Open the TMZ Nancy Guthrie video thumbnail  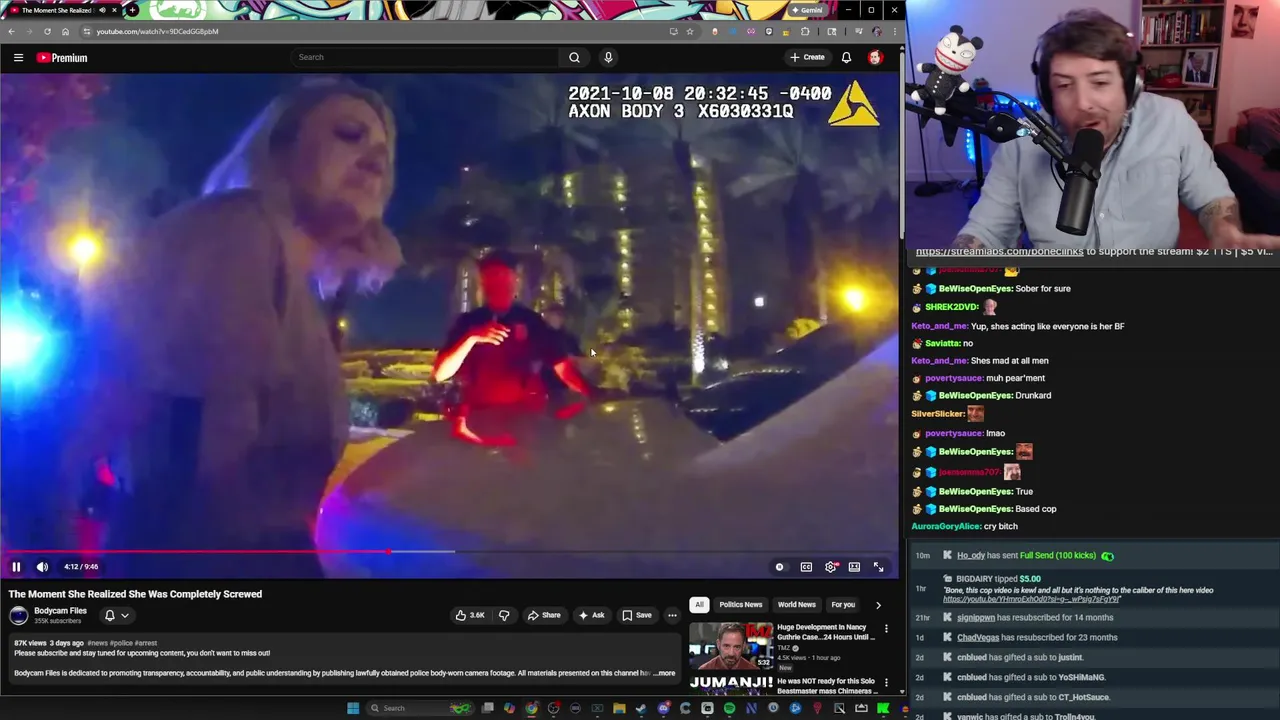coord(730,645)
